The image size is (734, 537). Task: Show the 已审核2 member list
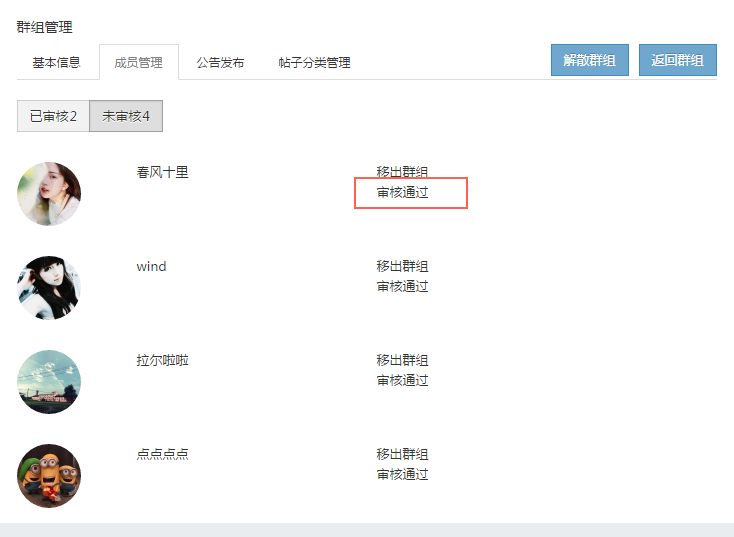pyautogui.click(x=53, y=116)
